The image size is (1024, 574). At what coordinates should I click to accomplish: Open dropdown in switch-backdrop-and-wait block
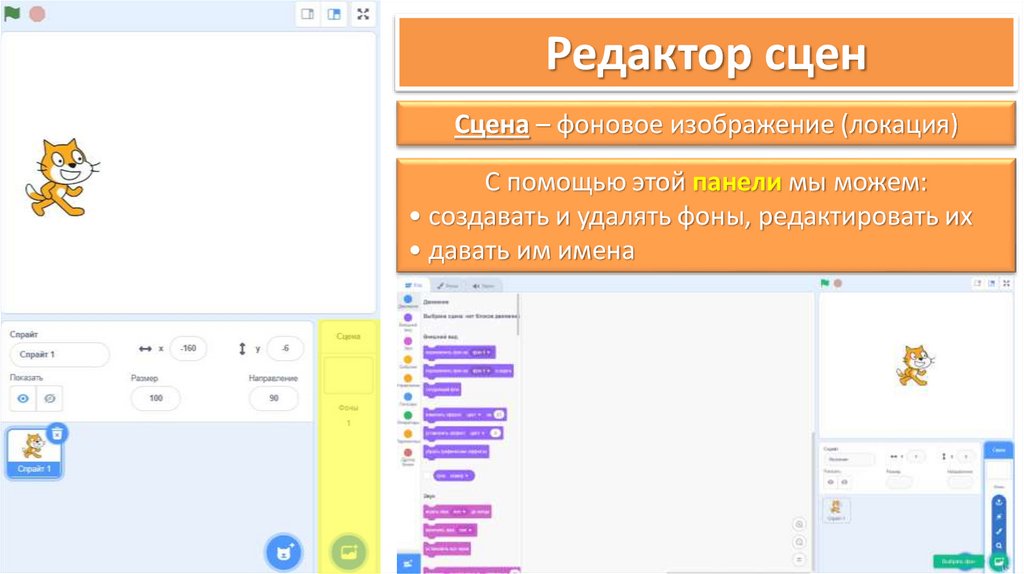coord(482,371)
